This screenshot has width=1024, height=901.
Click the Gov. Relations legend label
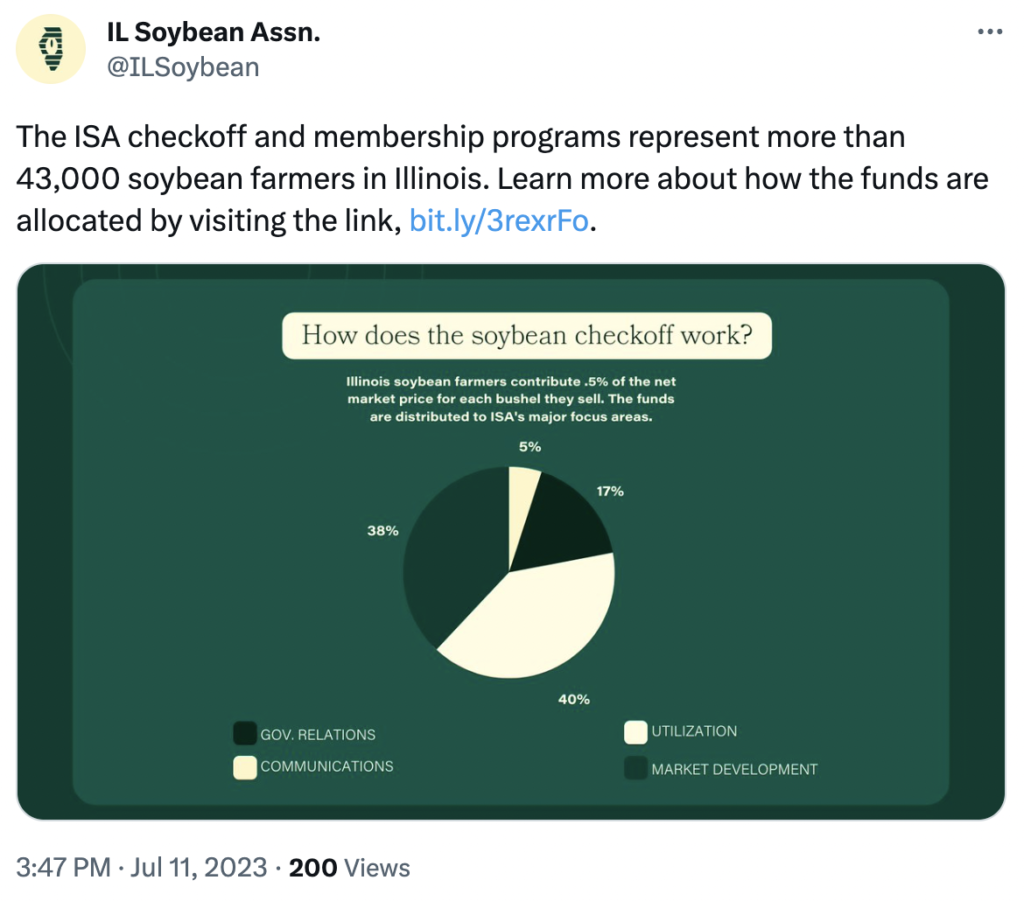point(318,735)
